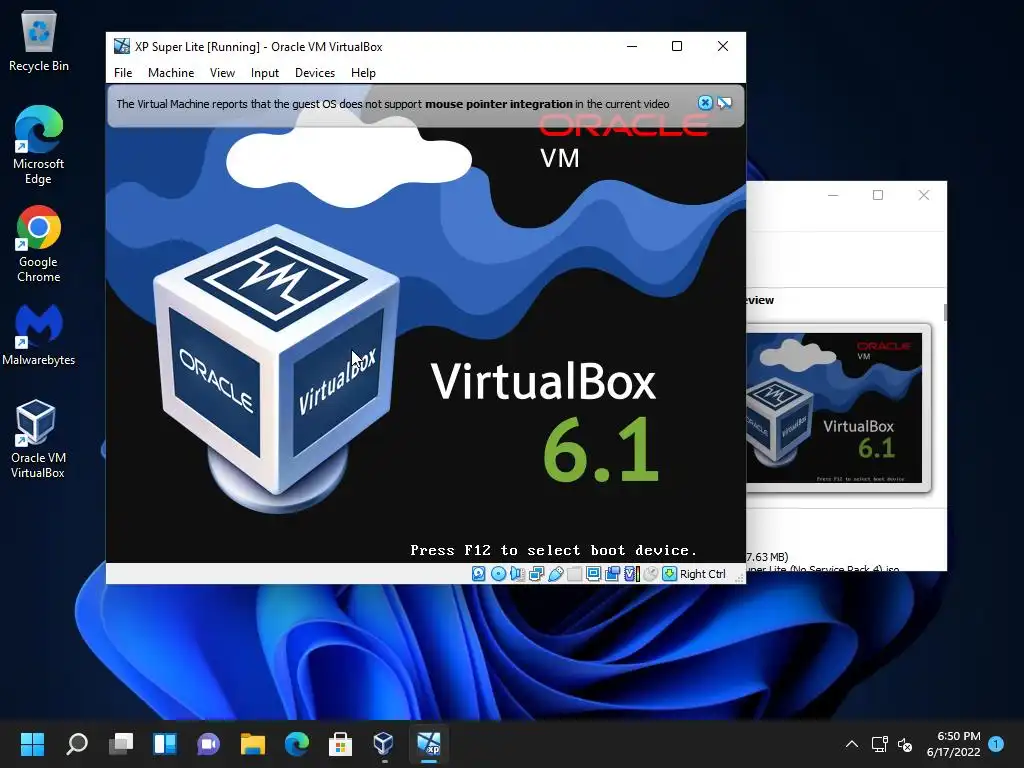Click the hard disk activity status icon
This screenshot has height=768, width=1024.
[479, 573]
